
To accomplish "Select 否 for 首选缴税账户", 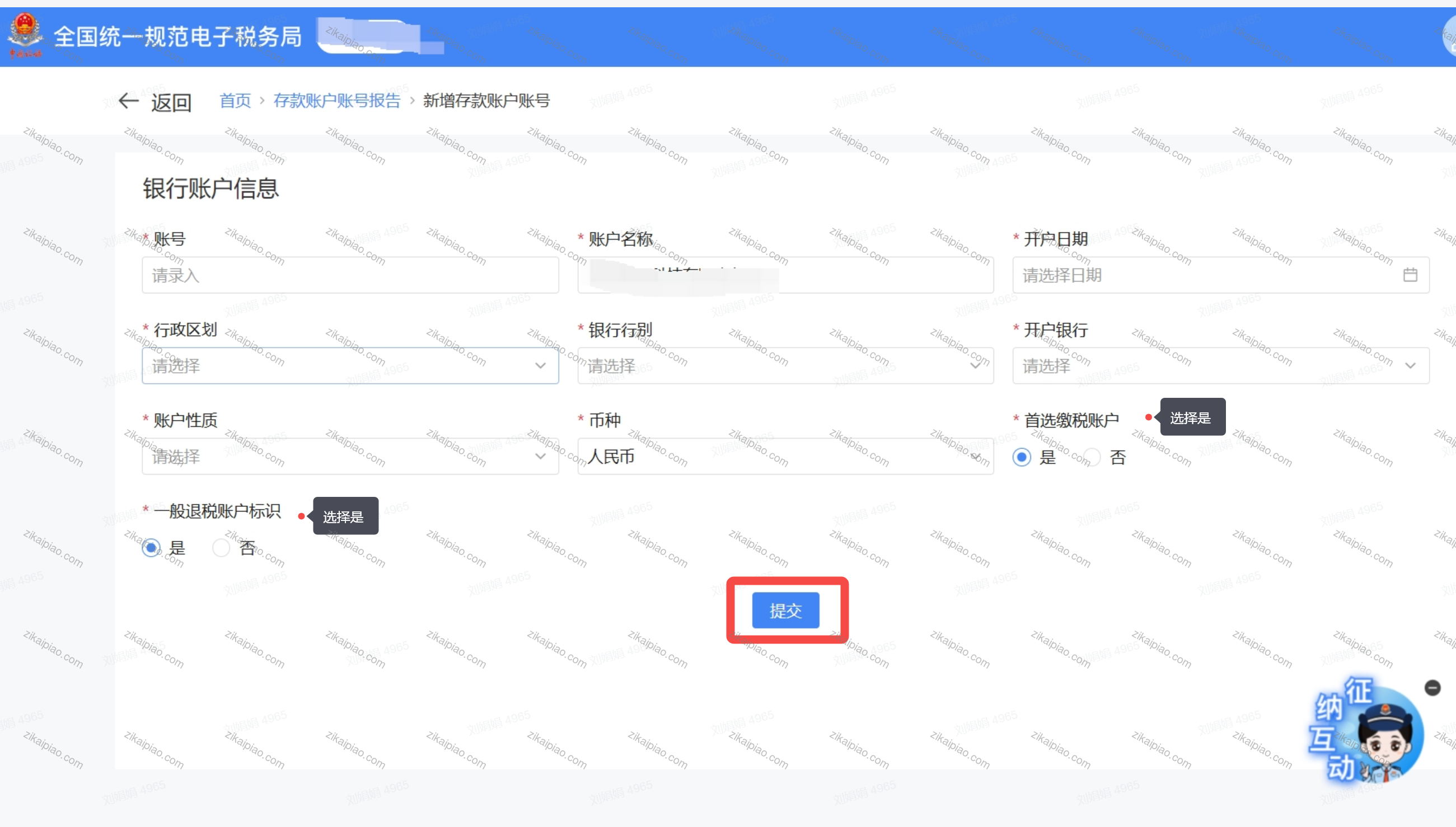I will pos(1091,457).
